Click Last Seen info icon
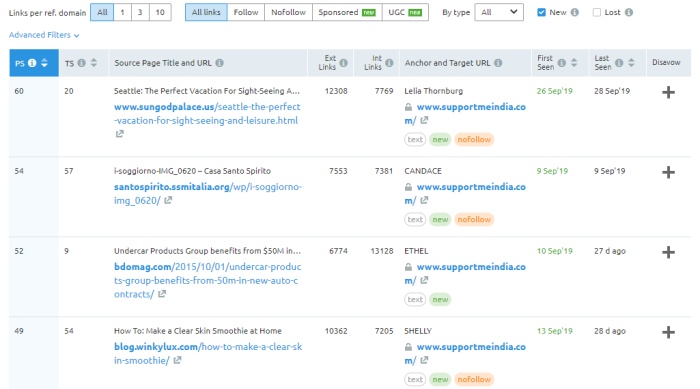 pyautogui.click(x=619, y=63)
